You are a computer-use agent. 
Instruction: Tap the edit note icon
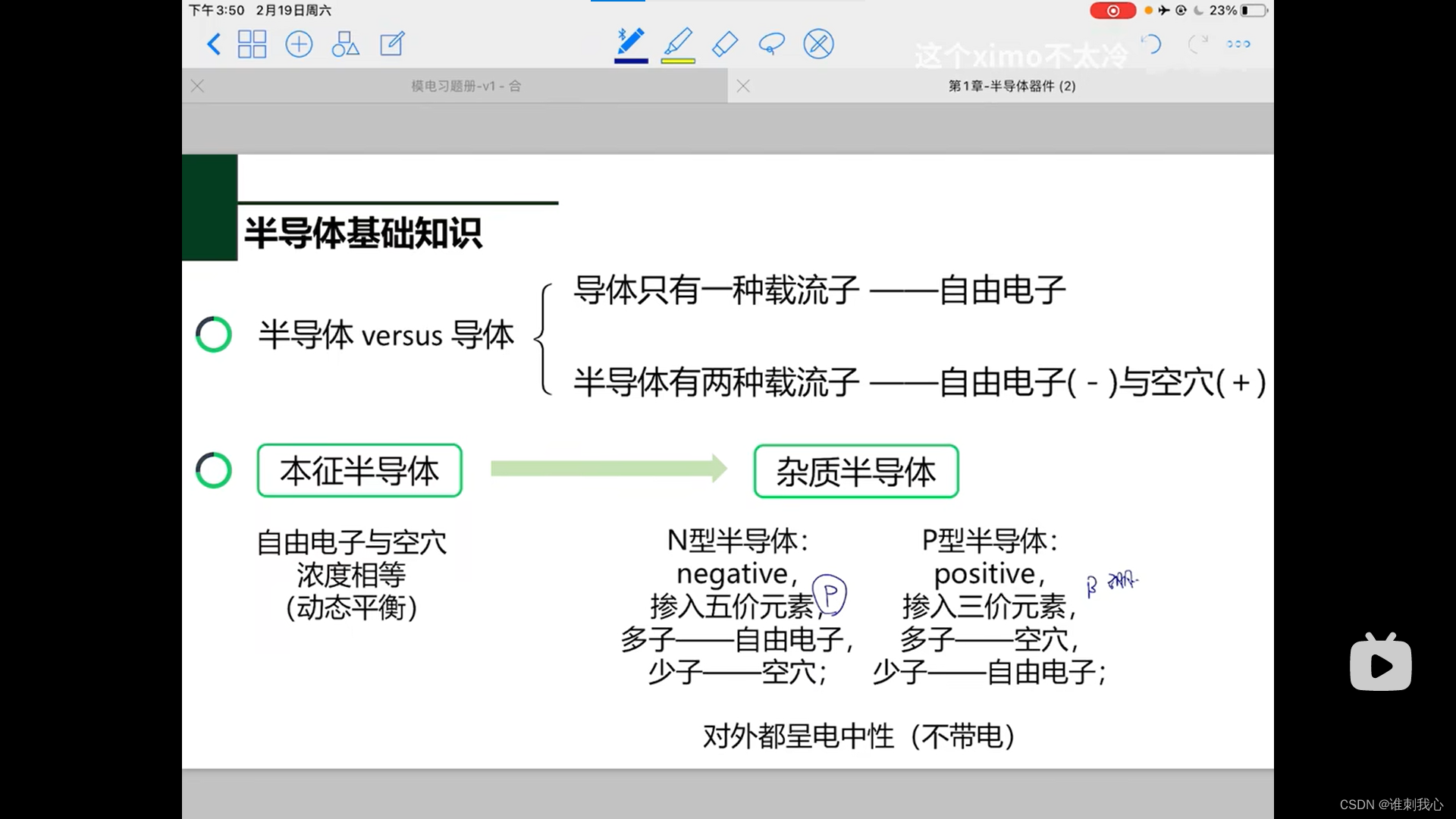392,44
